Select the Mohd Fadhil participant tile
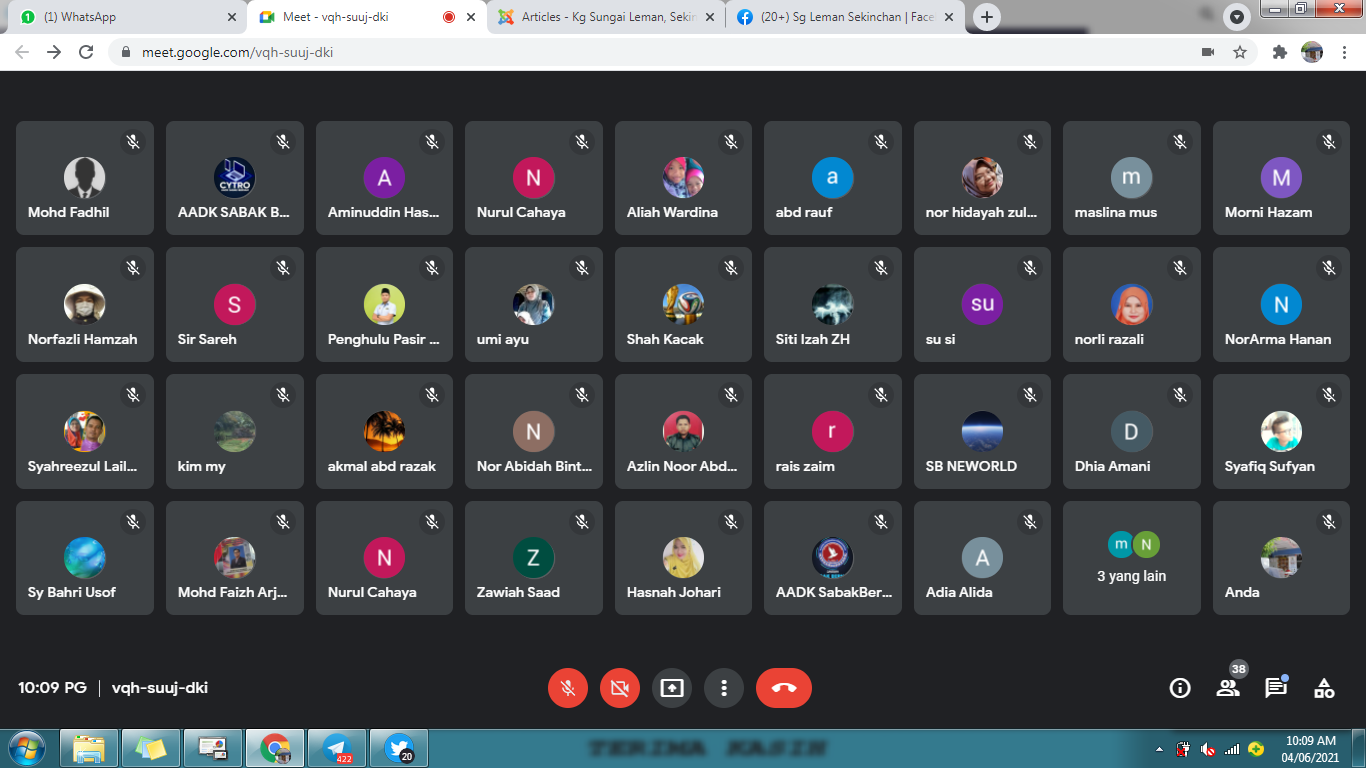Viewport: 1366px width, 768px height. point(85,179)
